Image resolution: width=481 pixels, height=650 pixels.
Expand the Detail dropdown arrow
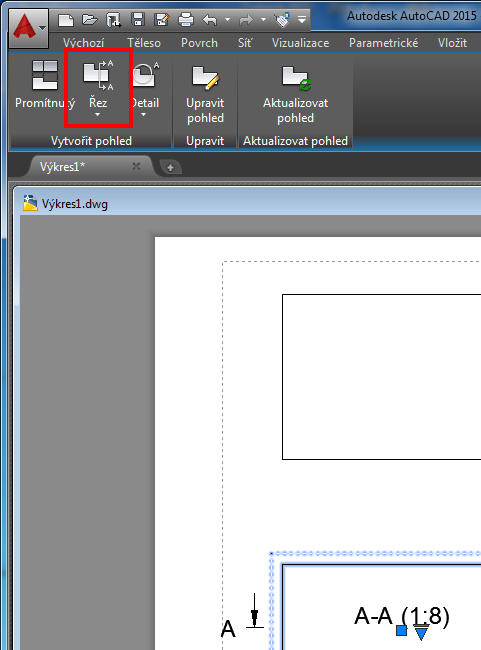(x=143, y=114)
